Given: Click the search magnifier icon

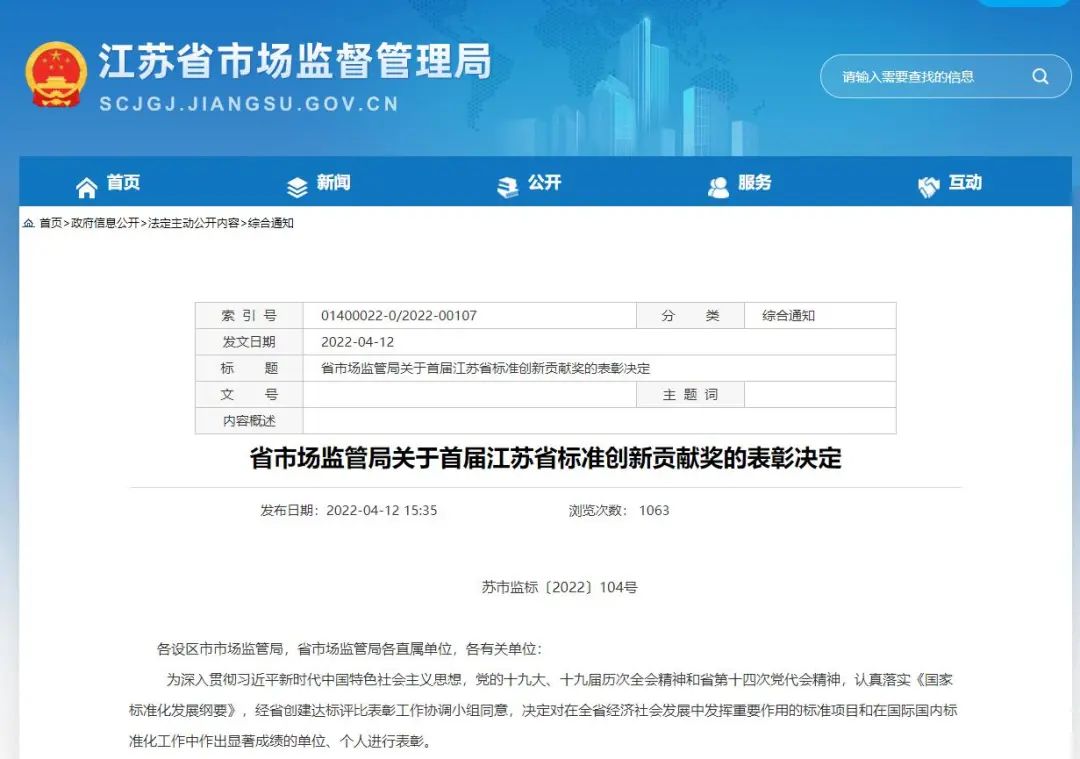Looking at the screenshot, I should click(x=1040, y=76).
